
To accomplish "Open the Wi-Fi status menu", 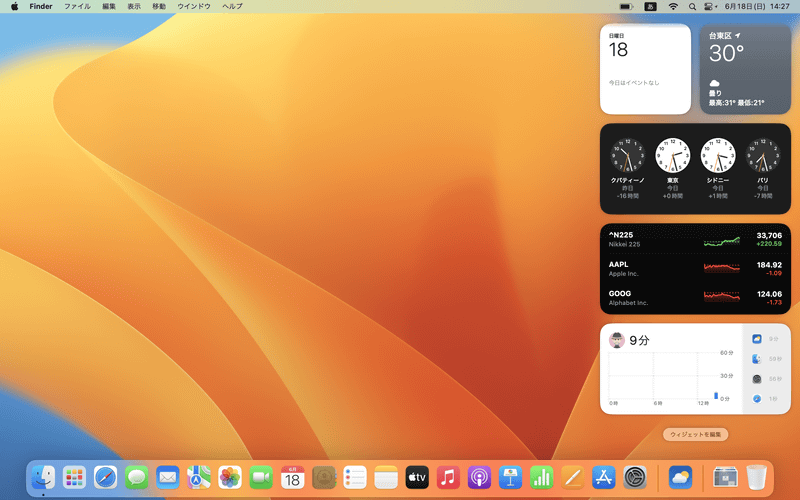I will pos(673,7).
